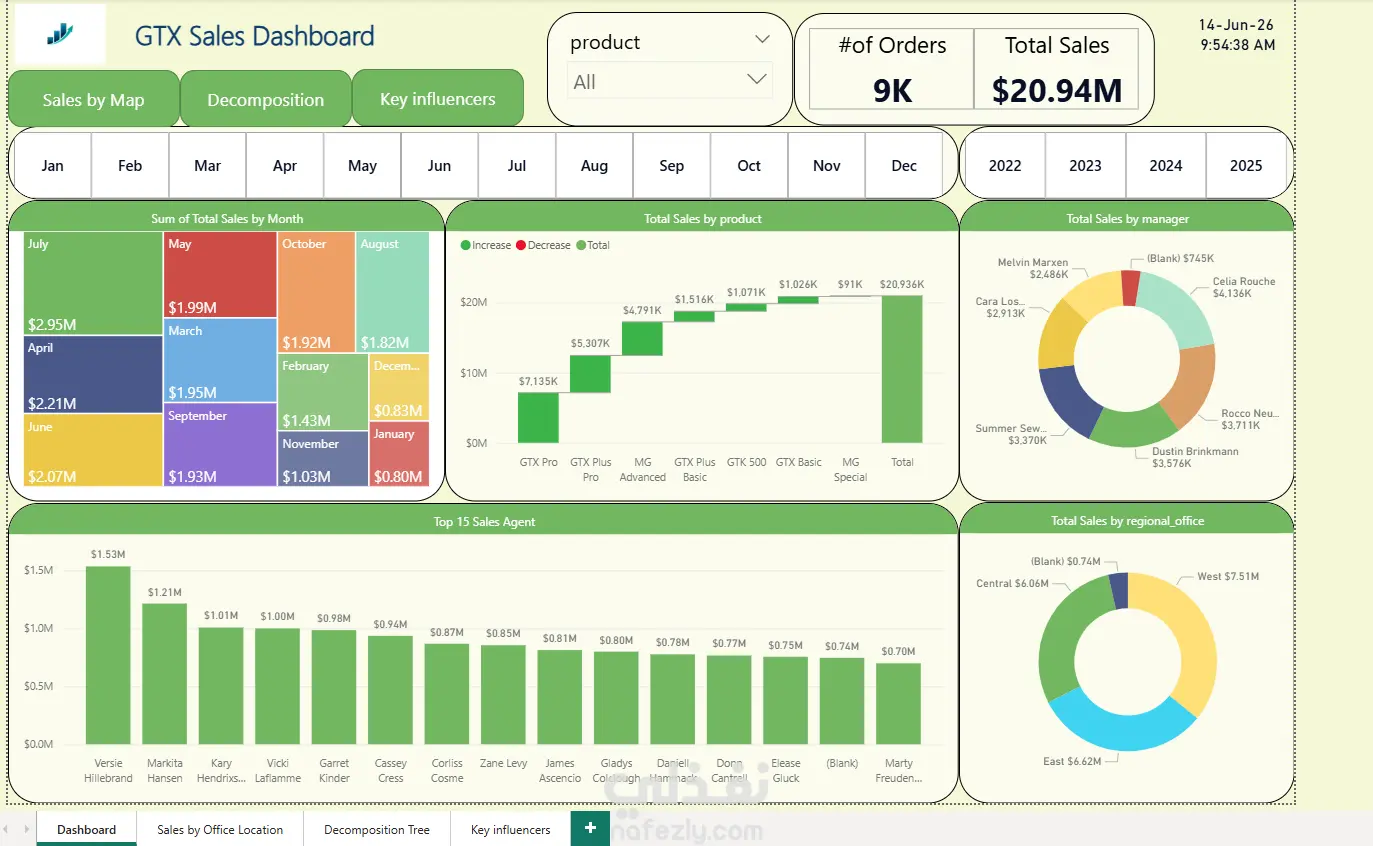The height and width of the screenshot is (846, 1373).
Task: Filter by Mar month tile
Action: [x=207, y=165]
